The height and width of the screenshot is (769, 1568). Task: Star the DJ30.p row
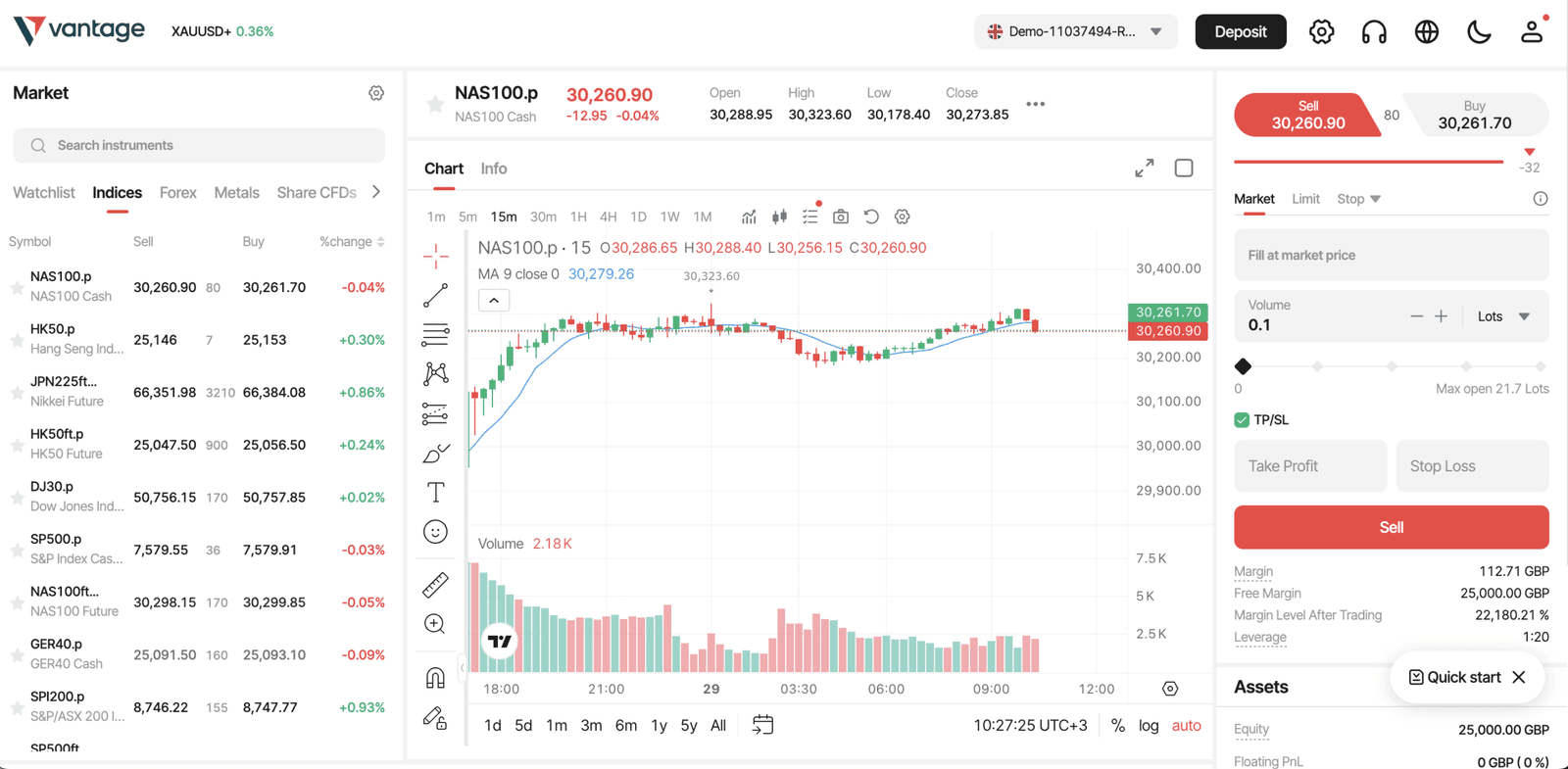point(17,498)
